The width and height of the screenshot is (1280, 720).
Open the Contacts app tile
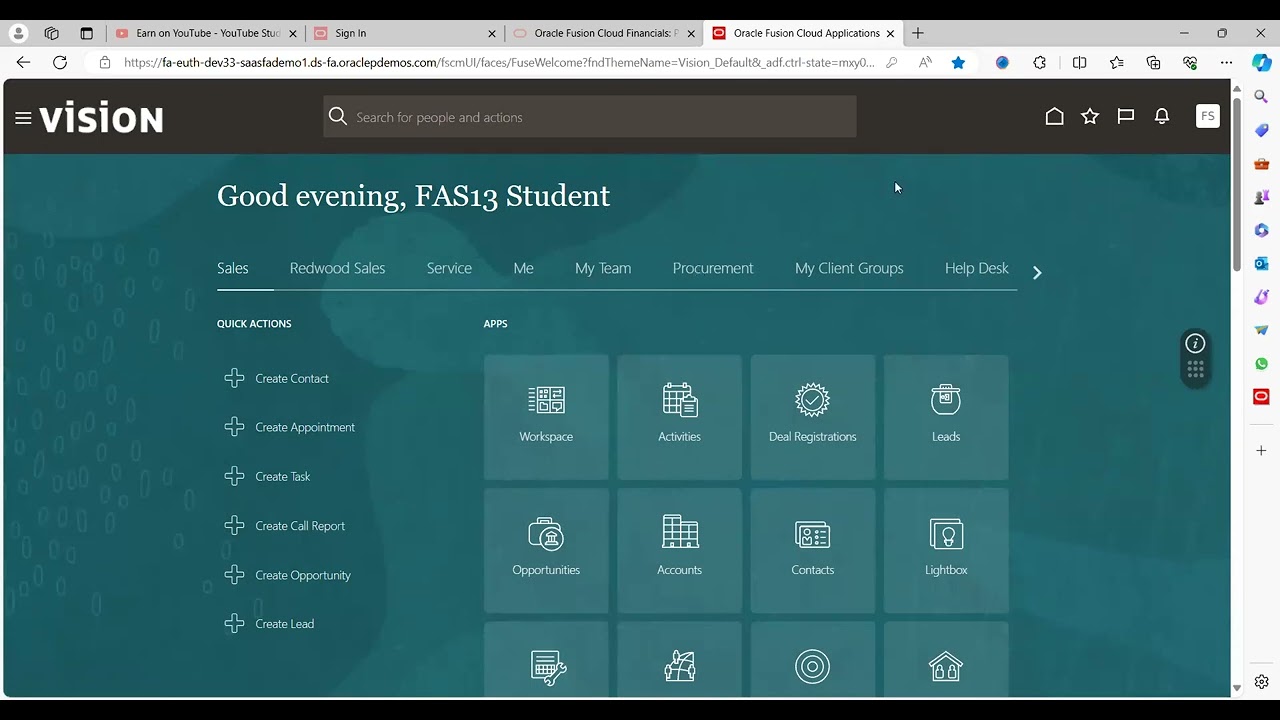[812, 550]
